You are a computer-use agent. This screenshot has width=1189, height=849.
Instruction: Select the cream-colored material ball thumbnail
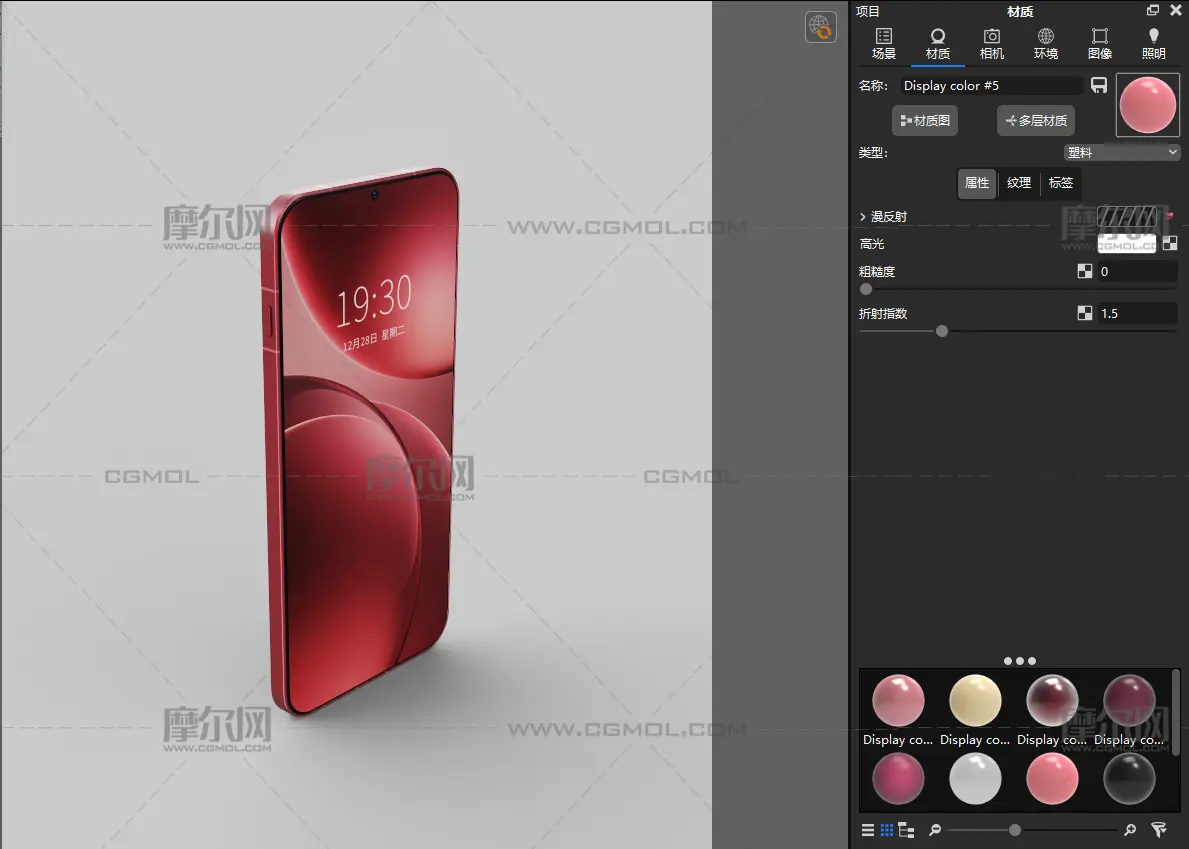tap(975, 700)
